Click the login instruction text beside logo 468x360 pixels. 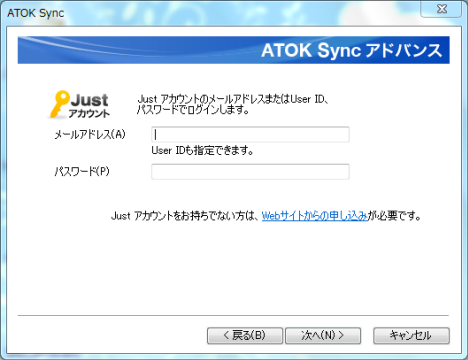coord(233,104)
